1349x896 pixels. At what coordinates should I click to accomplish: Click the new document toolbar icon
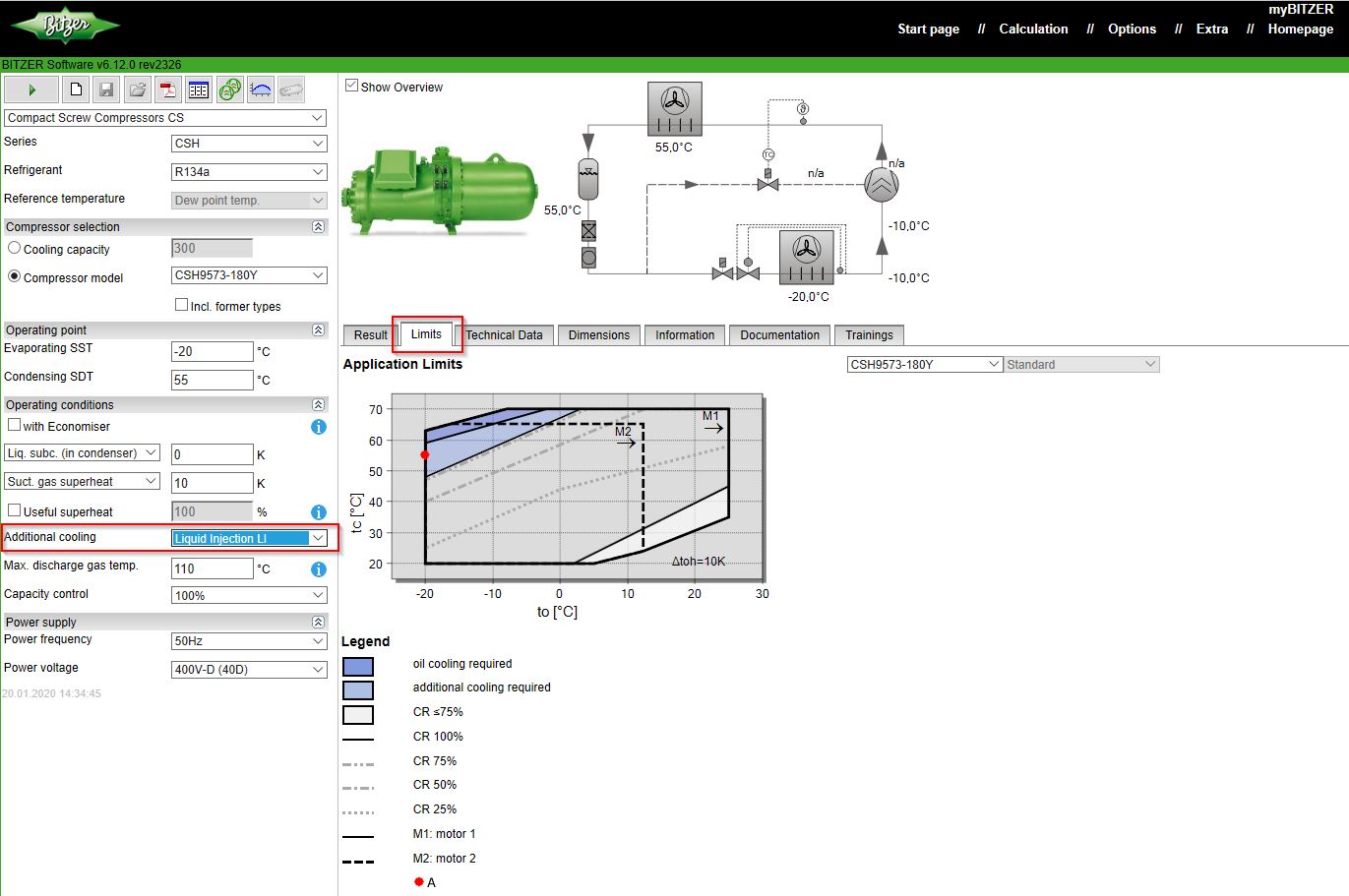75,89
